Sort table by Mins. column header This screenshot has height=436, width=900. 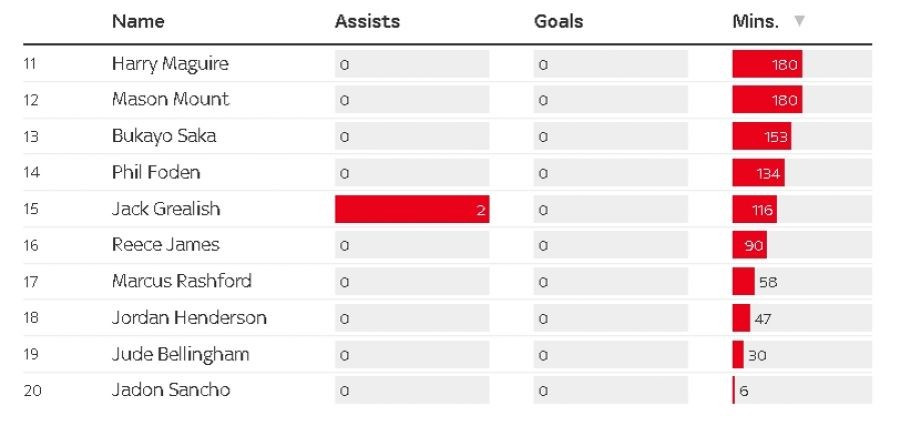(x=755, y=21)
